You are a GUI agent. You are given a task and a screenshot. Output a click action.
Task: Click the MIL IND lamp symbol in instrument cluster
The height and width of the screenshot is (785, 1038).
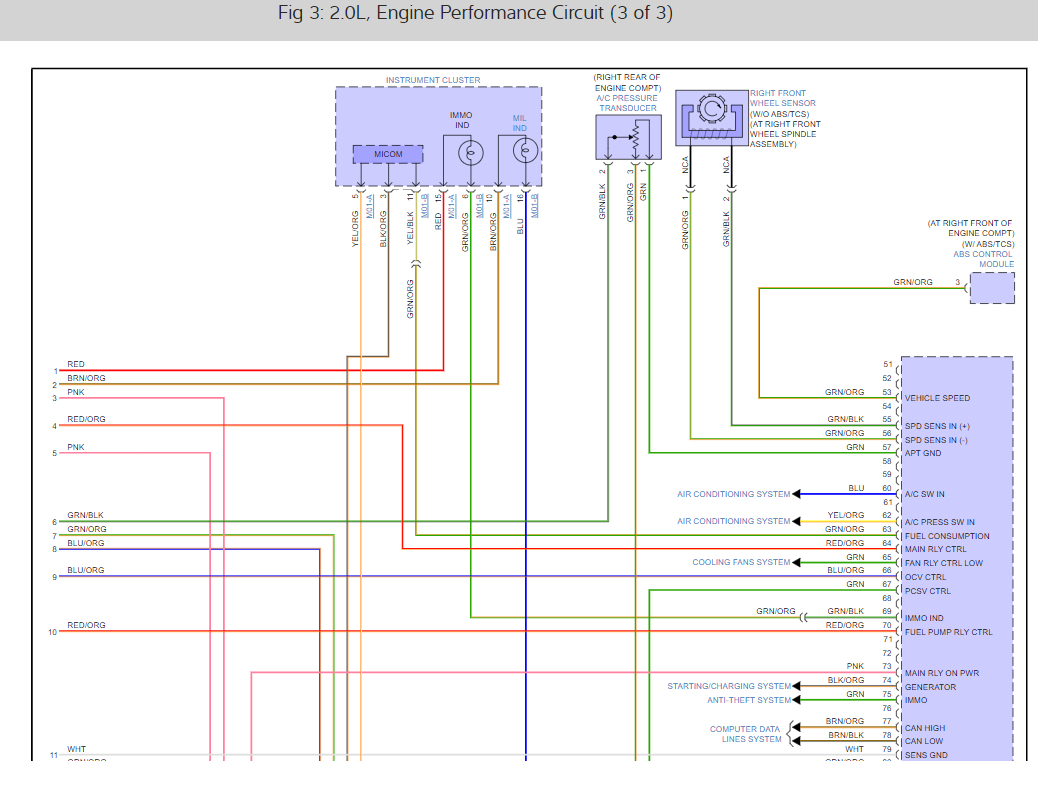[526, 151]
